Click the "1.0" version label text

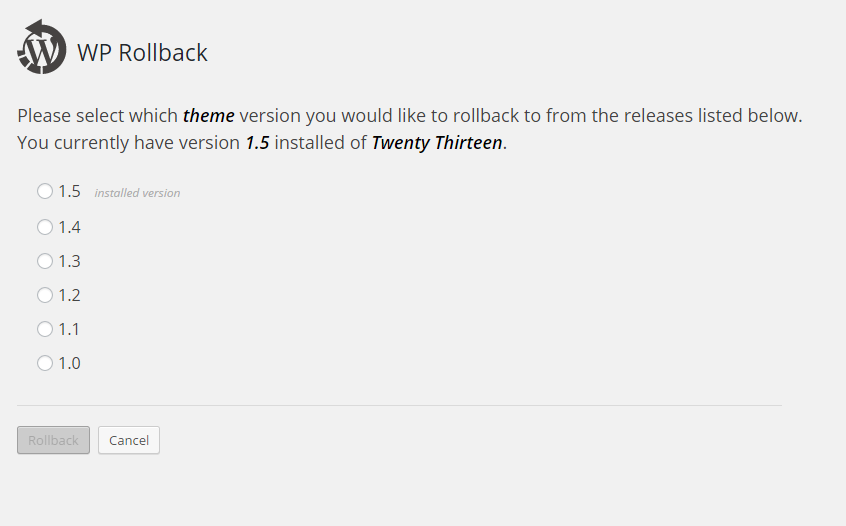pyautogui.click(x=69, y=363)
